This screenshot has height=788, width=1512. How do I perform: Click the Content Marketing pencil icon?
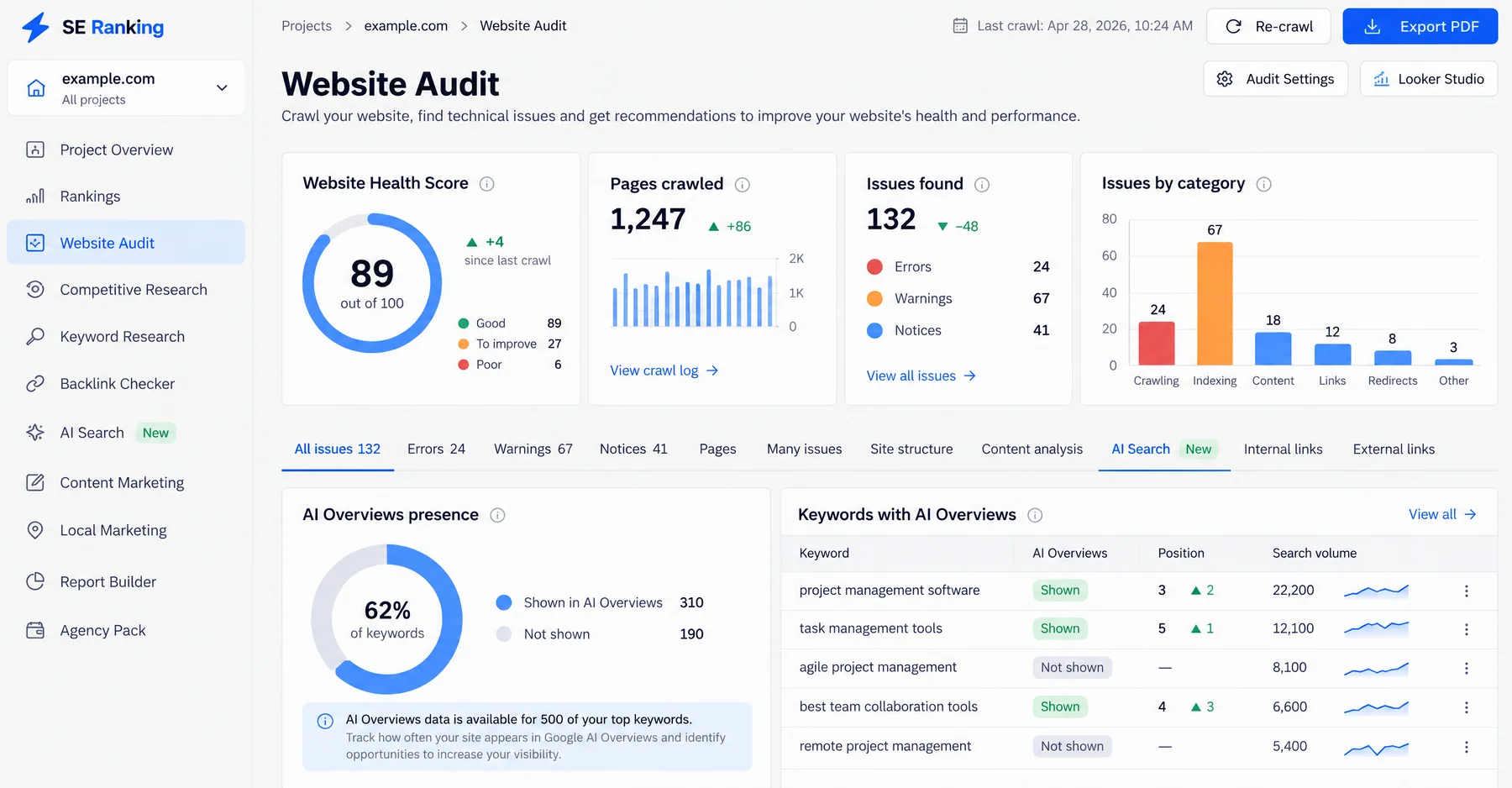(35, 483)
